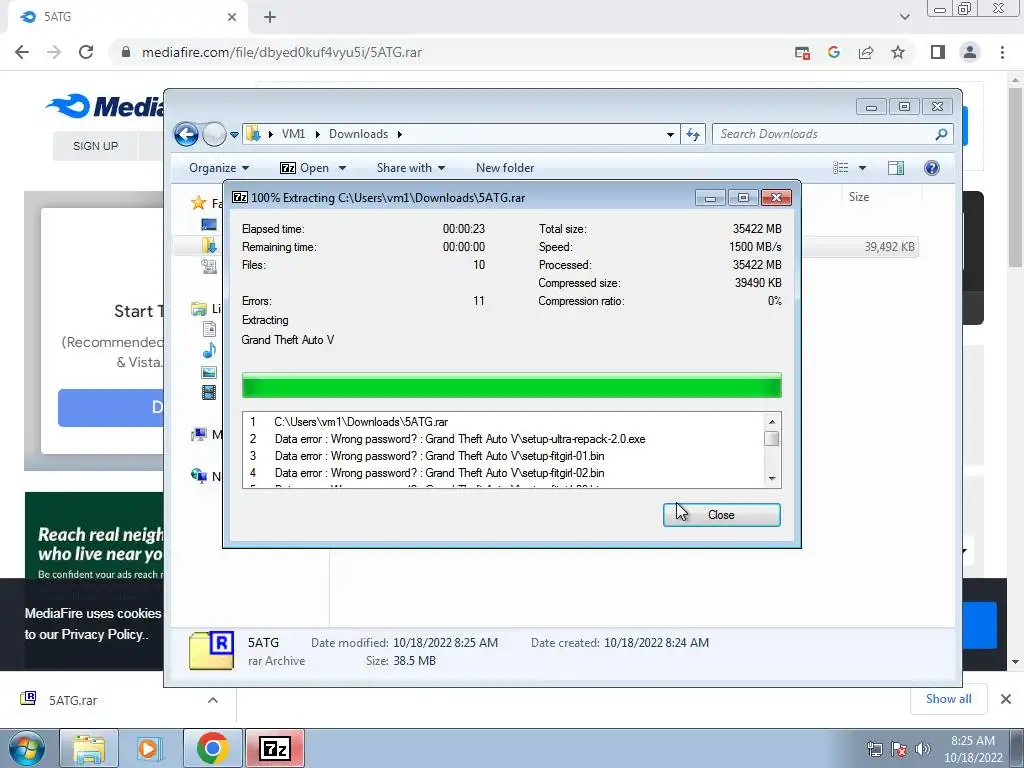Select Recent Places icon in navigation pane
This screenshot has width=1024, height=768.
point(209,266)
